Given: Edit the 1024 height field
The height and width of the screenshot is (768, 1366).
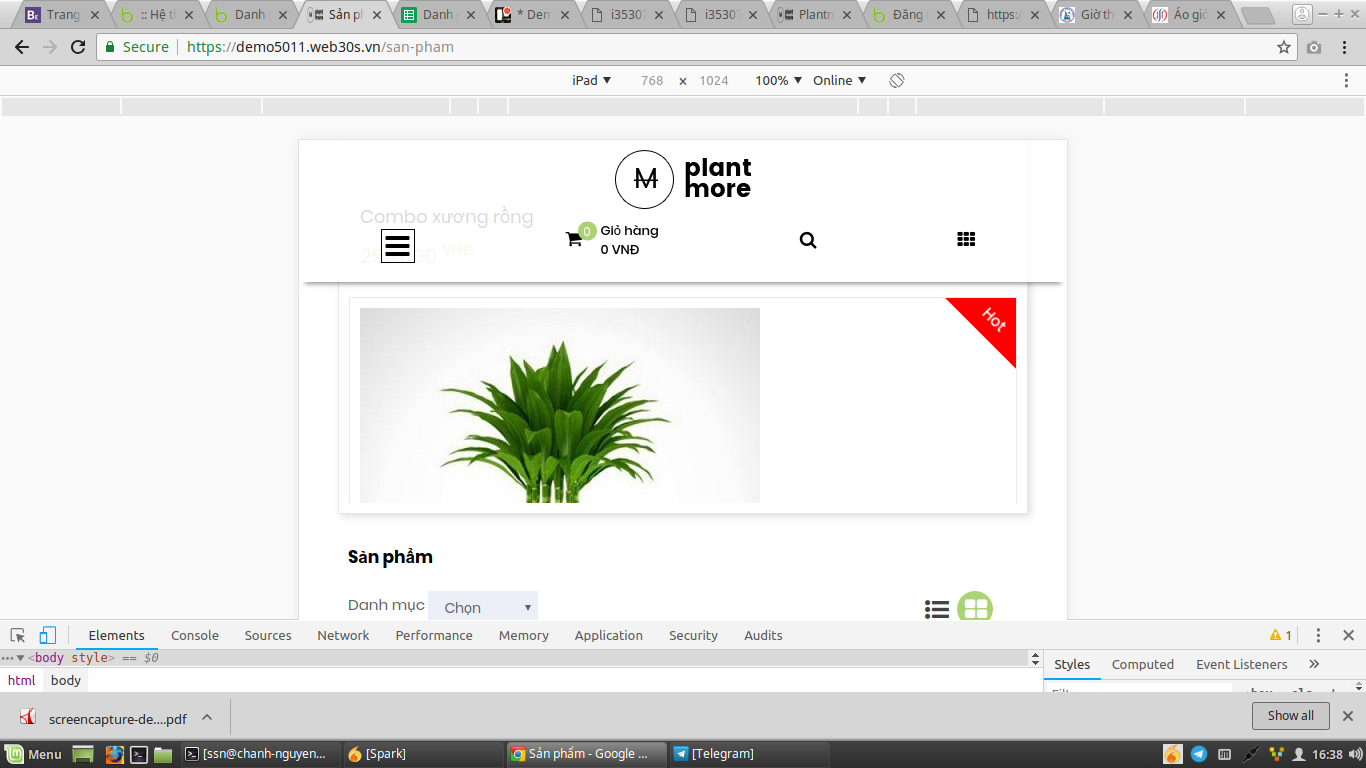Looking at the screenshot, I should pyautogui.click(x=714, y=80).
